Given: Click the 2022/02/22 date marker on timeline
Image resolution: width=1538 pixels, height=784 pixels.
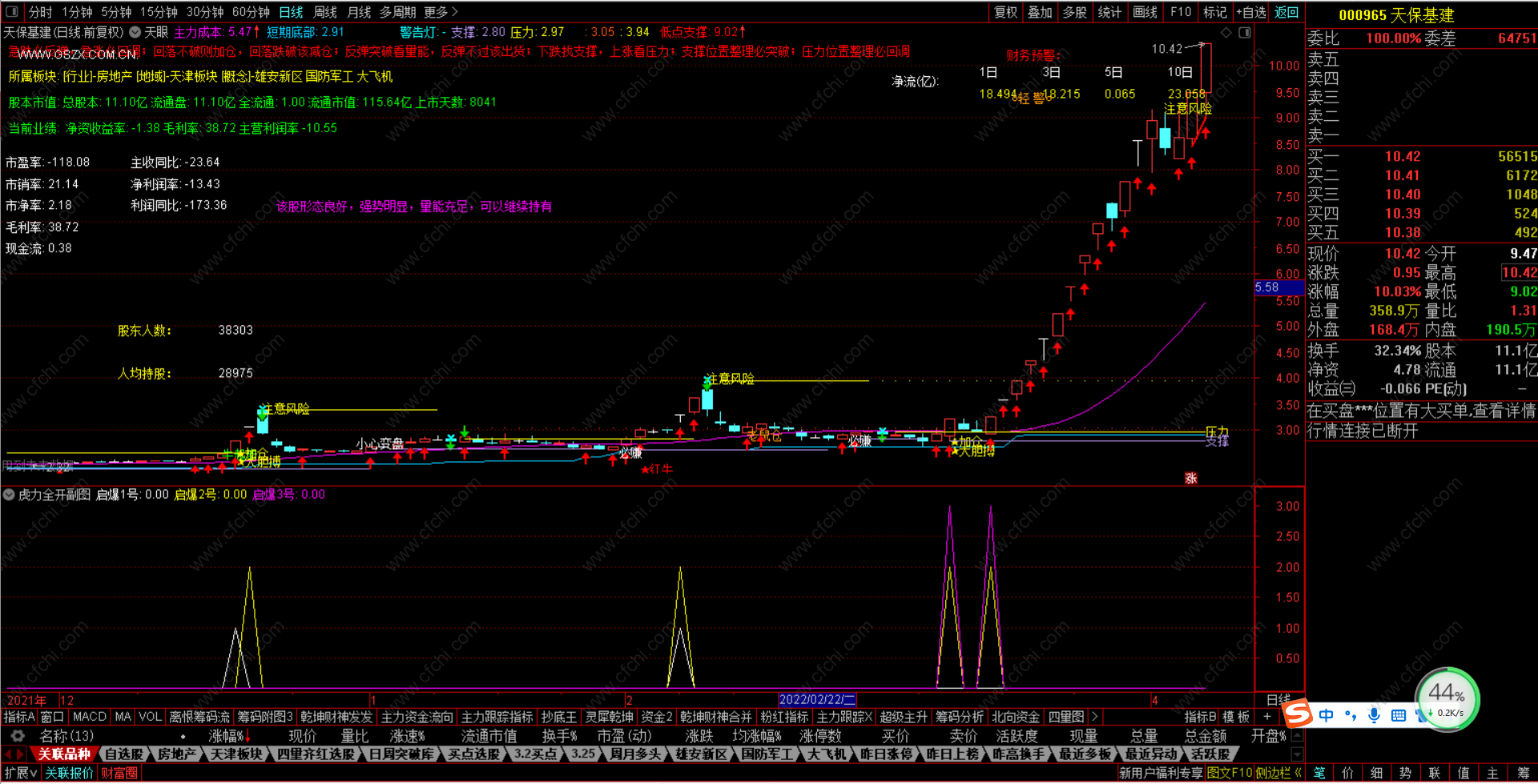Looking at the screenshot, I should [x=817, y=699].
